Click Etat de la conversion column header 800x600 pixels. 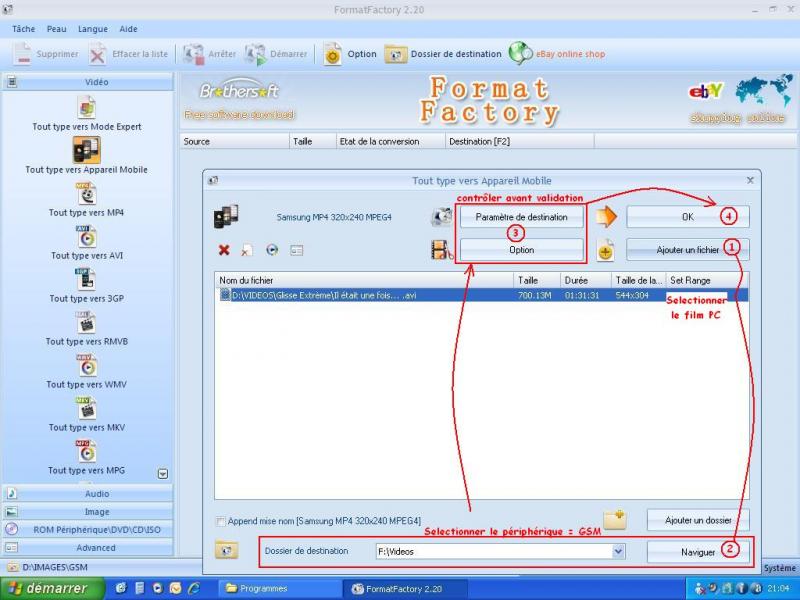click(390, 141)
